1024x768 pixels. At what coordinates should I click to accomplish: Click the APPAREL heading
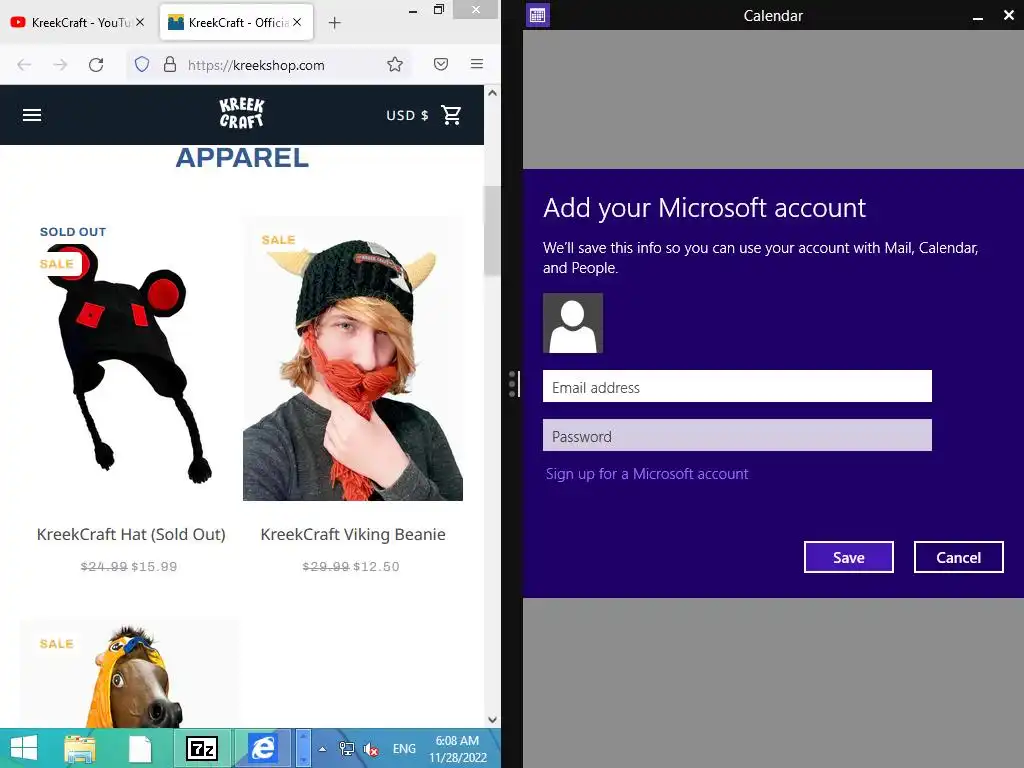(242, 158)
